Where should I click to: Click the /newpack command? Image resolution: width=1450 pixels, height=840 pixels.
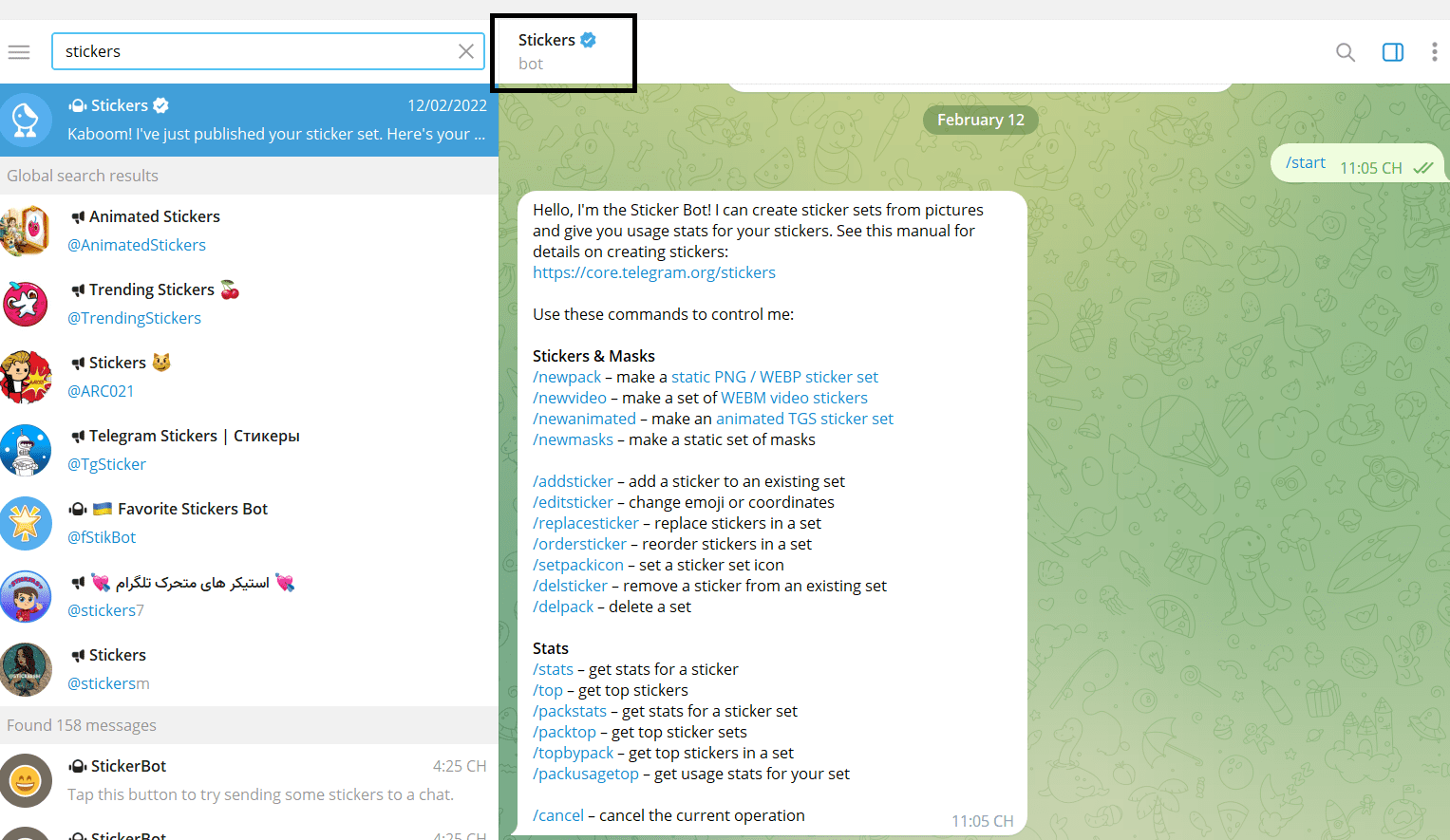coord(567,377)
